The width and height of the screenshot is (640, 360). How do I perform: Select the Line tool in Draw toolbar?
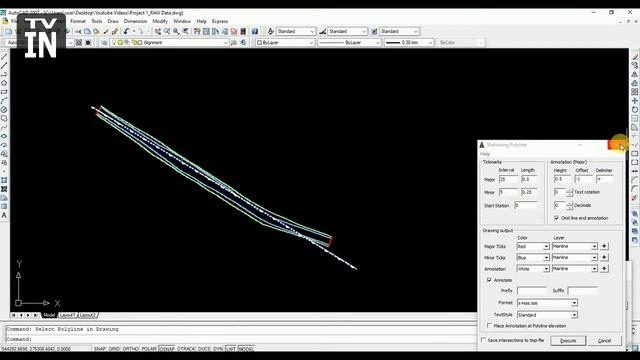(4, 57)
